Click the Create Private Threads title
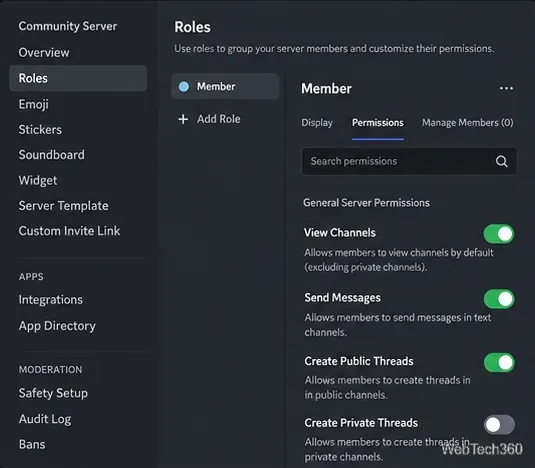Image resolution: width=535 pixels, height=468 pixels. 361,423
